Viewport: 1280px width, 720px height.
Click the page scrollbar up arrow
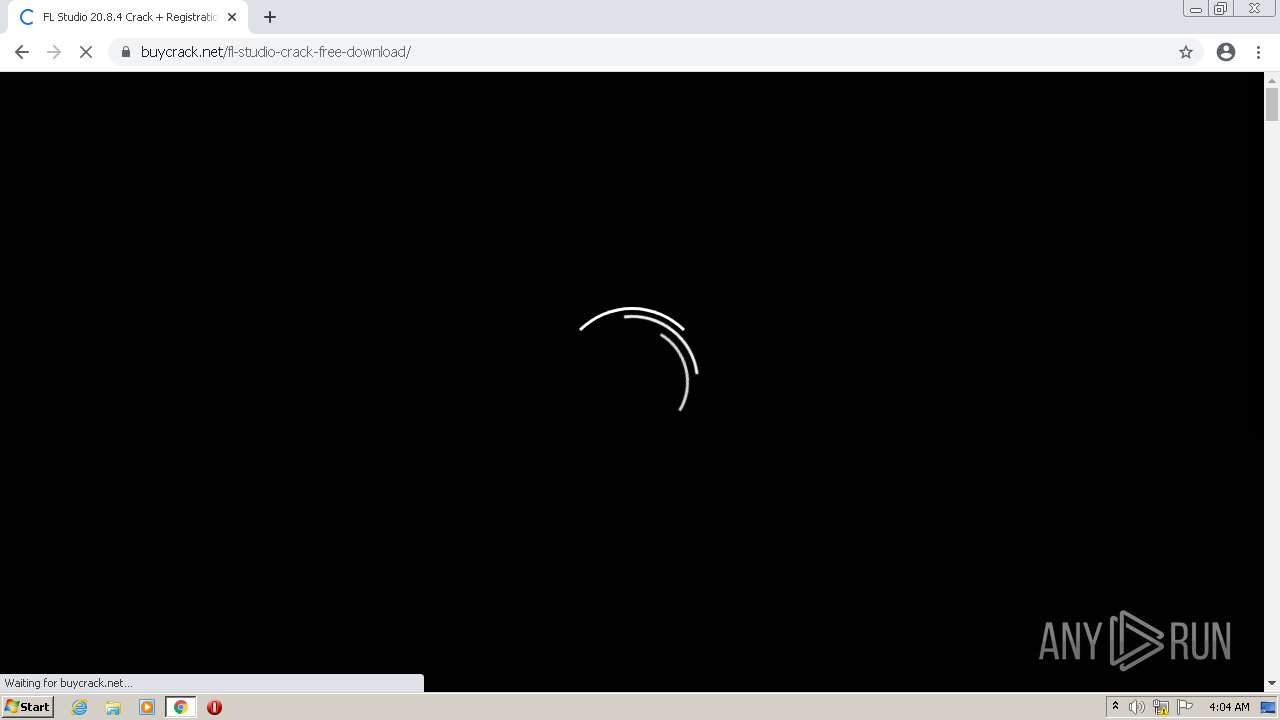tap(1272, 80)
